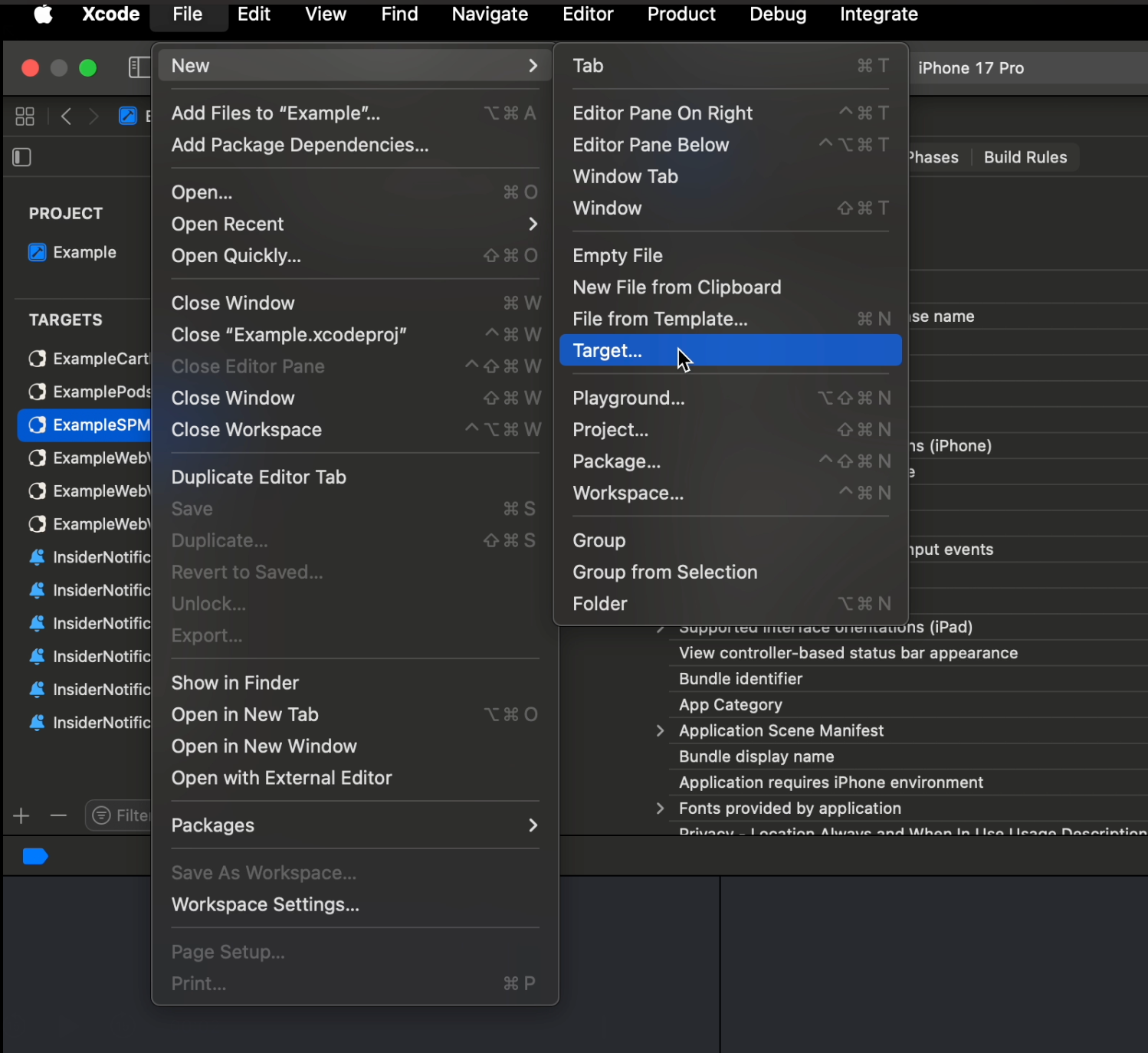Choose Target… from the New submenu

[x=730, y=350]
